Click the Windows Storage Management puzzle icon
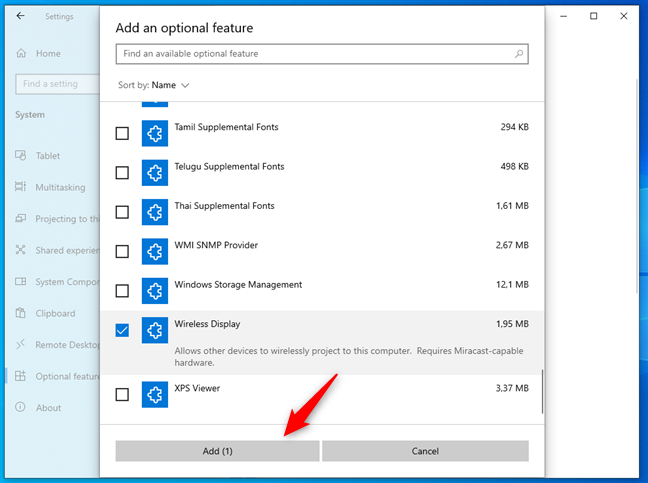This screenshot has width=648, height=483. pos(155,291)
